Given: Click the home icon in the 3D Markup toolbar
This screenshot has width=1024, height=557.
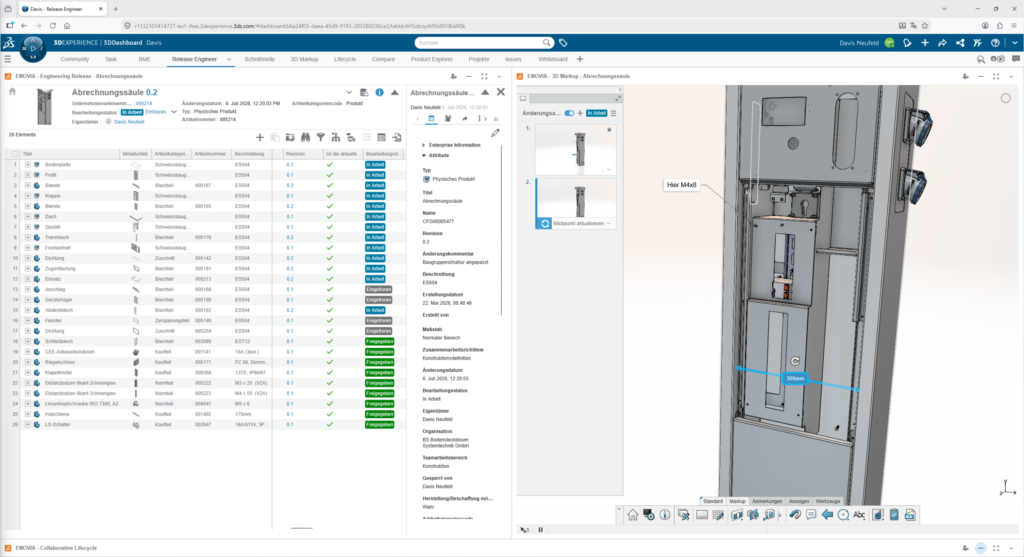Looking at the screenshot, I should [x=633, y=515].
